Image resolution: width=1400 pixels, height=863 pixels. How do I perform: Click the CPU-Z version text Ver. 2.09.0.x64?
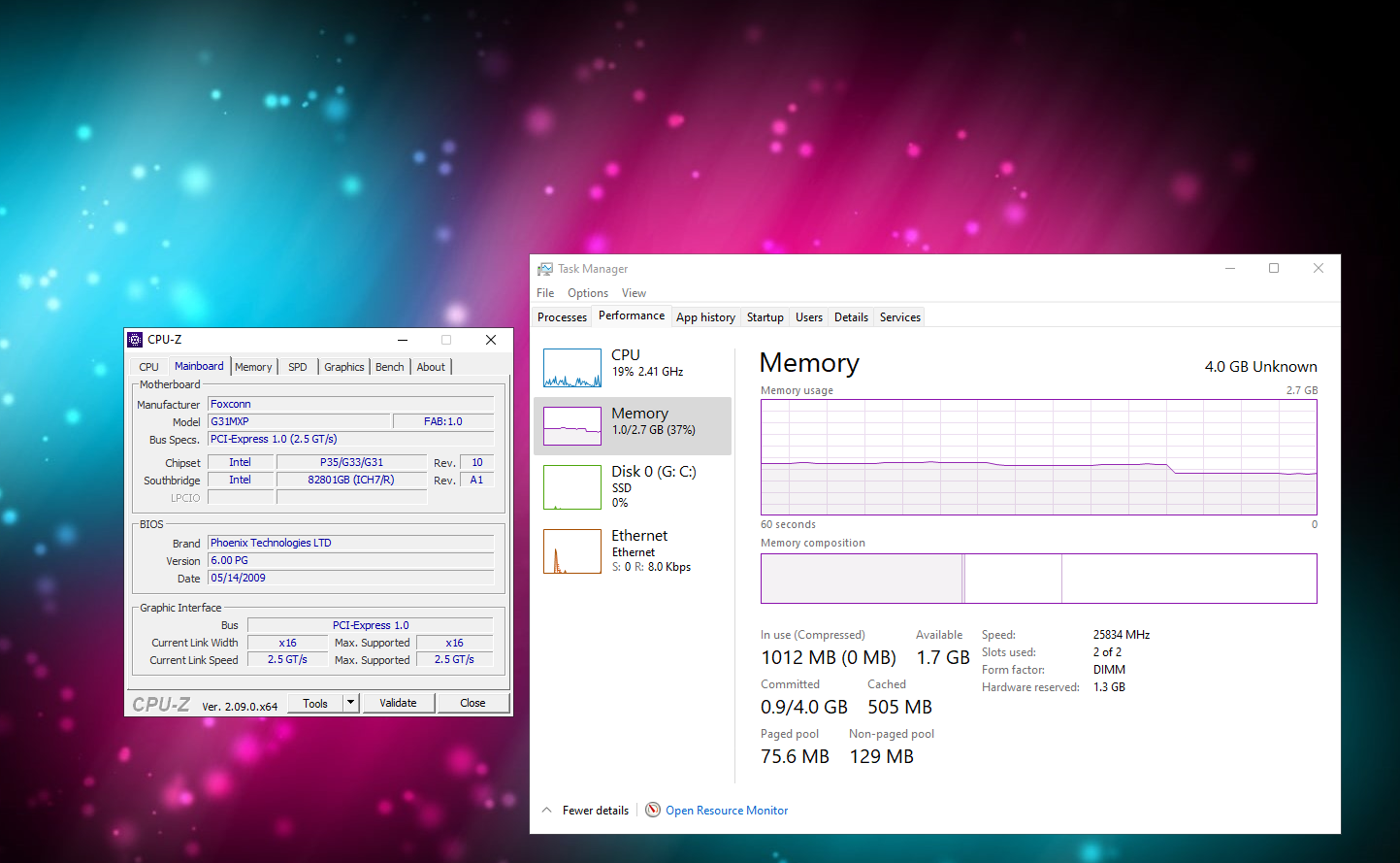tap(240, 707)
